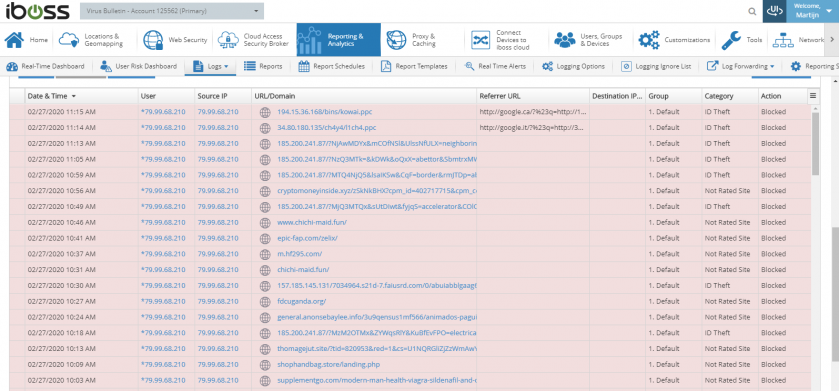Viewport: 839px width, 391px height.
Task: Open the supplementgo.com URL link
Action: (x=377, y=380)
